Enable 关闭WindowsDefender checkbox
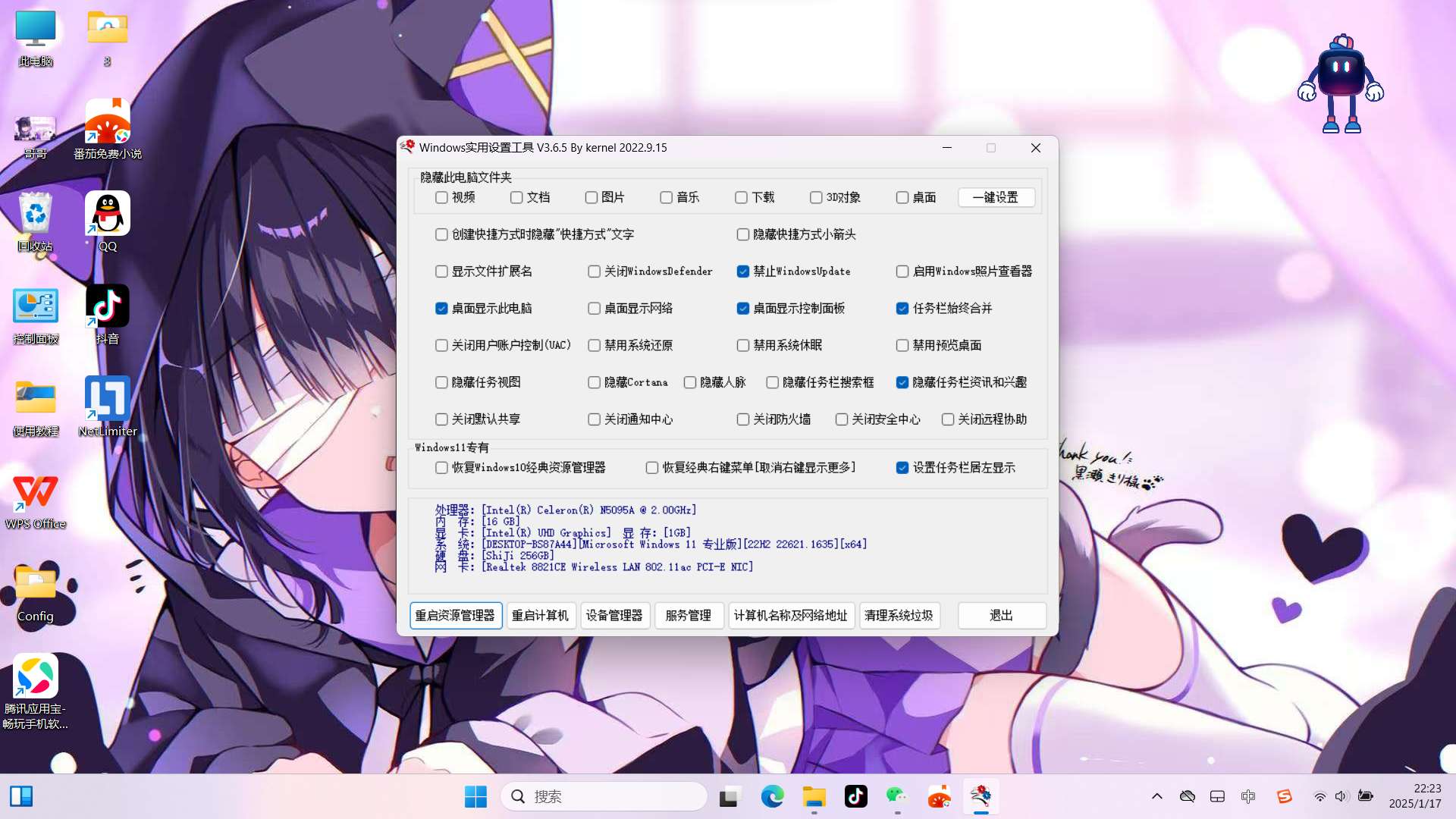 [x=595, y=271]
